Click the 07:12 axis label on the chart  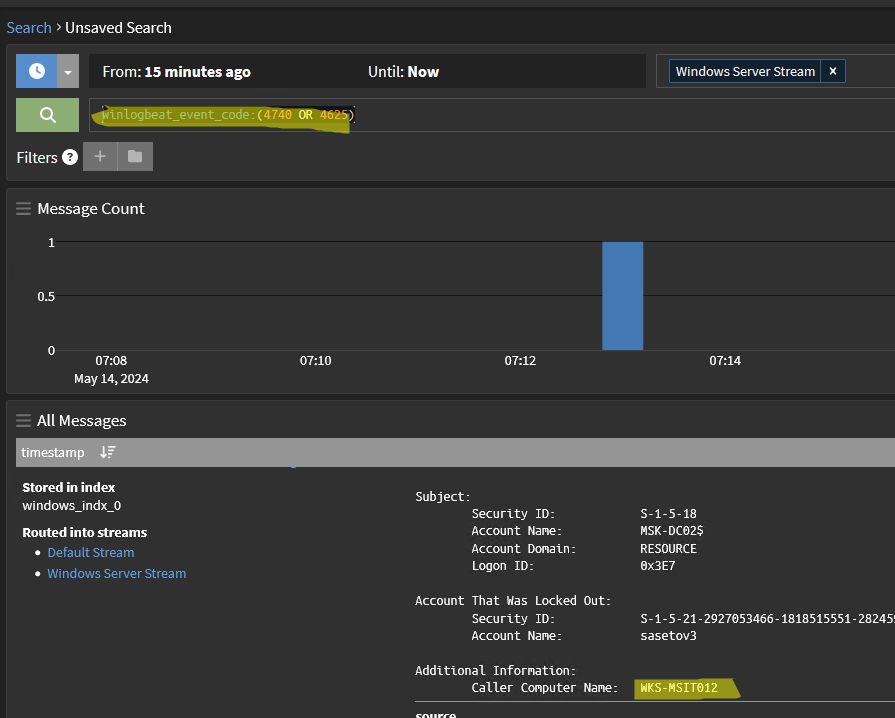tap(520, 361)
